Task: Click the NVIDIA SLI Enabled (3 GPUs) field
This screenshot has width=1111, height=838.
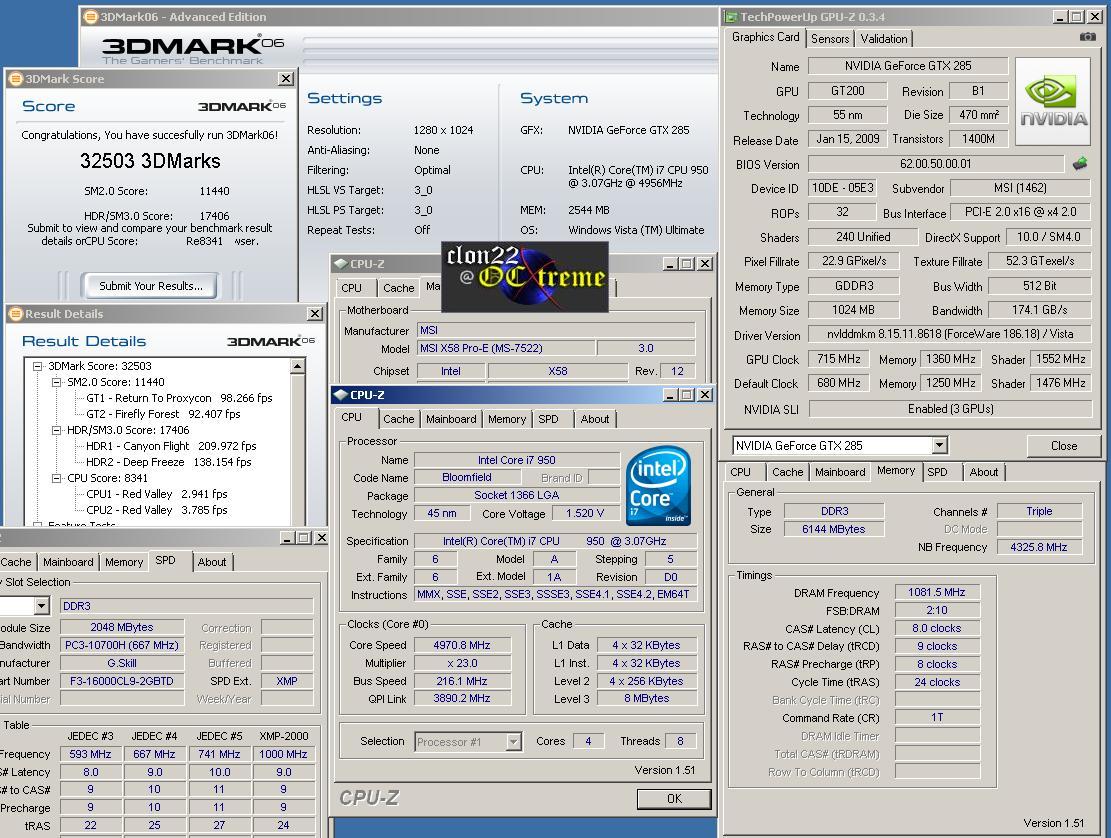Action: pos(949,409)
